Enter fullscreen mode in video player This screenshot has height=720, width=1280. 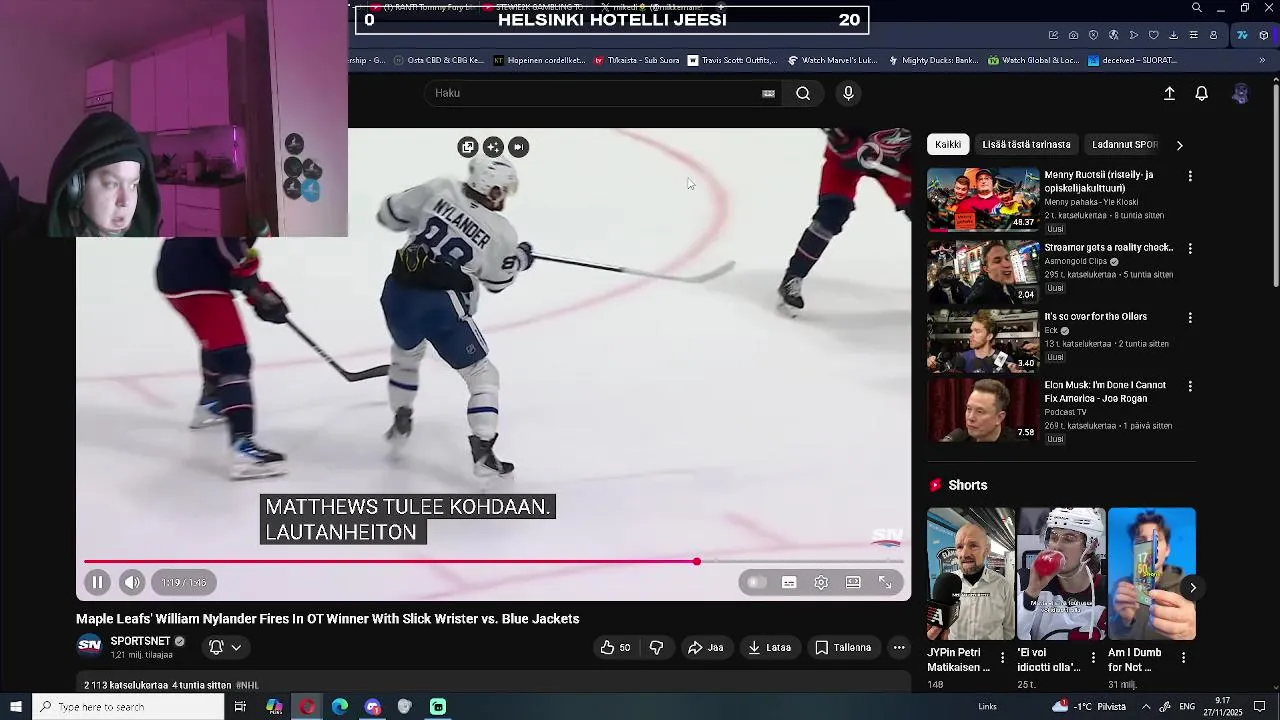885,582
